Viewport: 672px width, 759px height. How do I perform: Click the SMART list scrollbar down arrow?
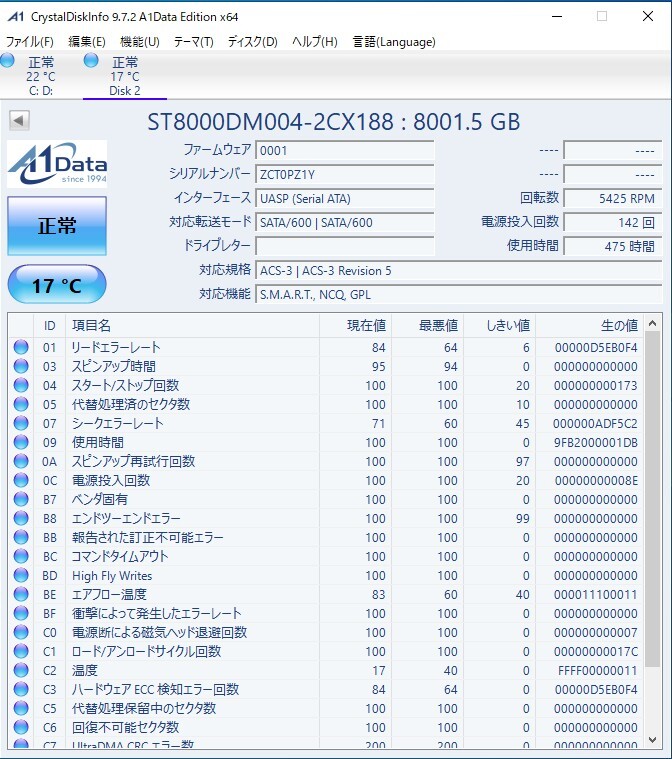click(x=653, y=740)
